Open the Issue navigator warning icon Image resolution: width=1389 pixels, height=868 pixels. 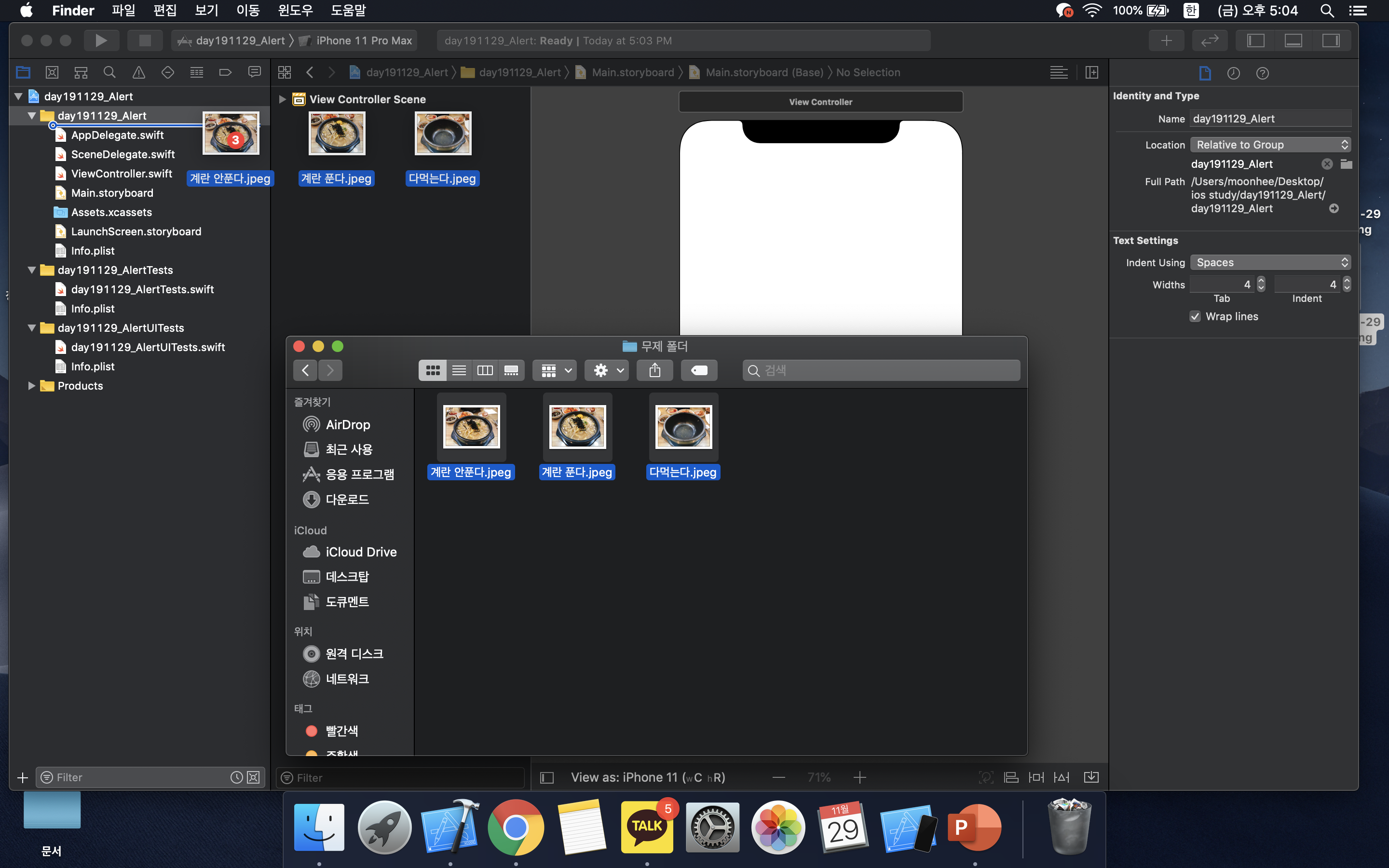(x=138, y=72)
